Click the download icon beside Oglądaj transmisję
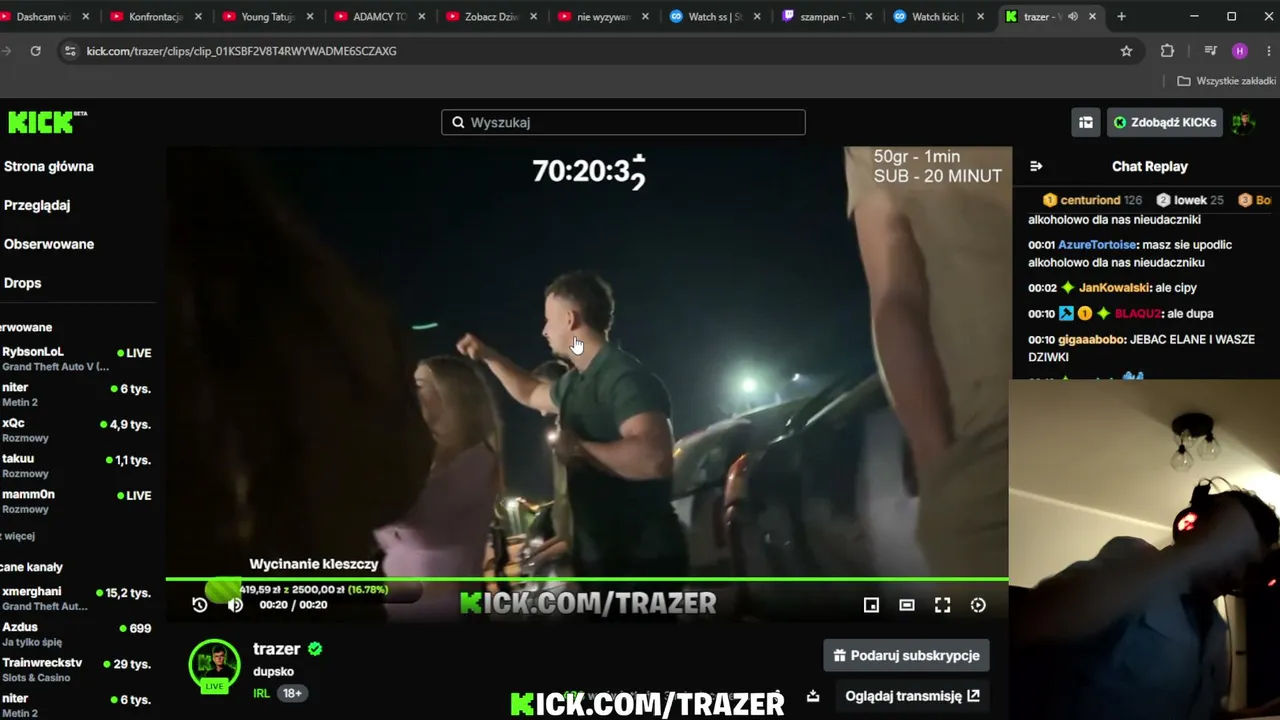The height and width of the screenshot is (720, 1280). pyautogui.click(x=813, y=696)
